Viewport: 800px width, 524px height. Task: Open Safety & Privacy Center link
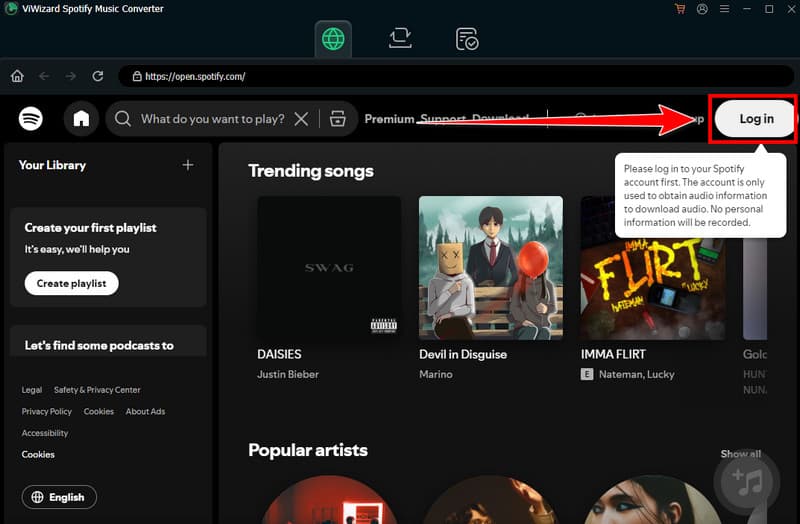click(x=97, y=390)
